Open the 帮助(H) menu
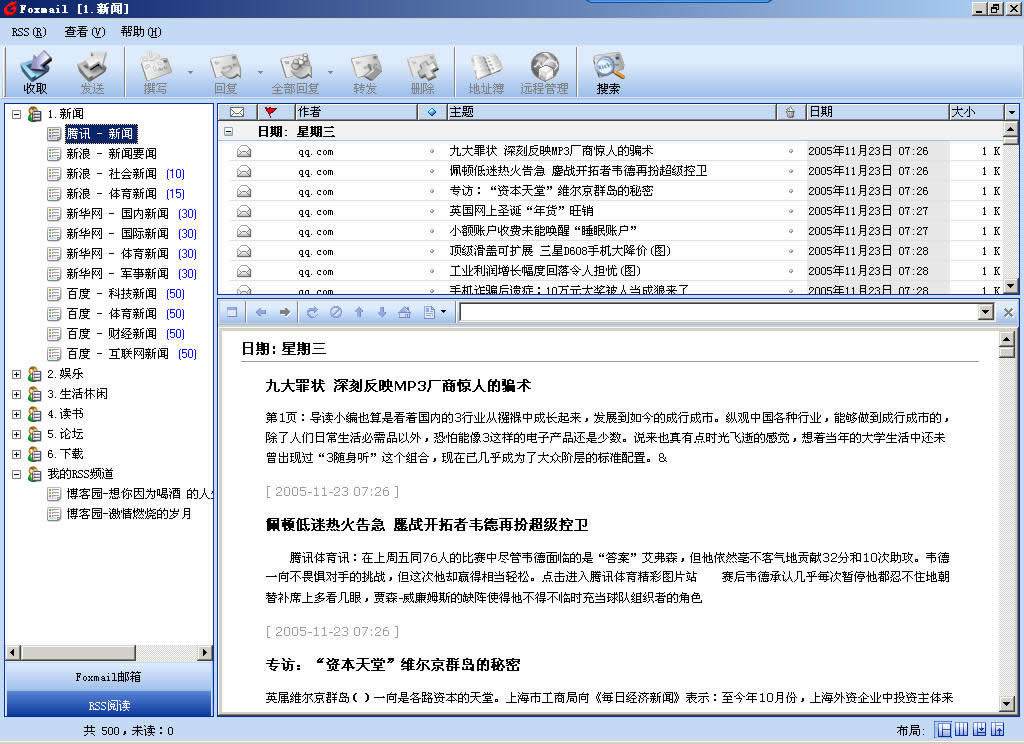 [140, 31]
